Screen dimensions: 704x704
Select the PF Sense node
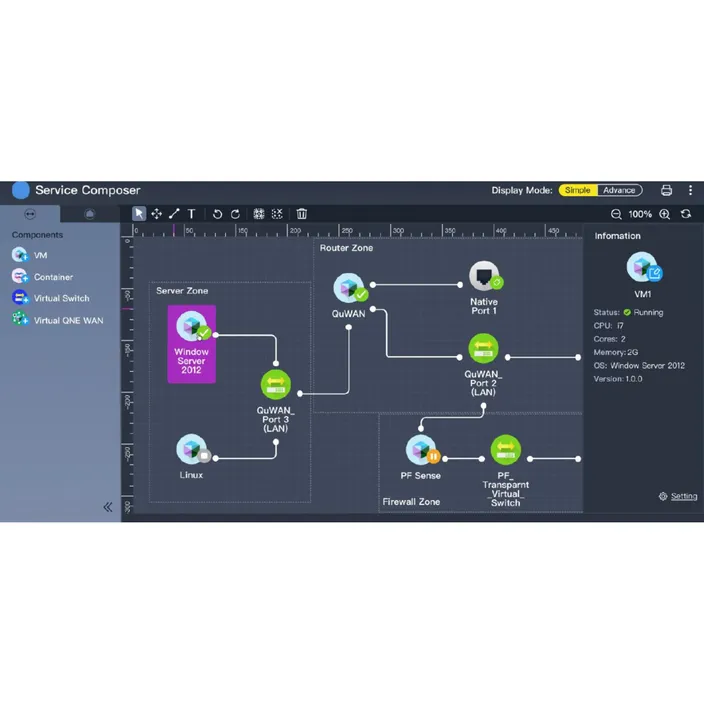click(421, 457)
